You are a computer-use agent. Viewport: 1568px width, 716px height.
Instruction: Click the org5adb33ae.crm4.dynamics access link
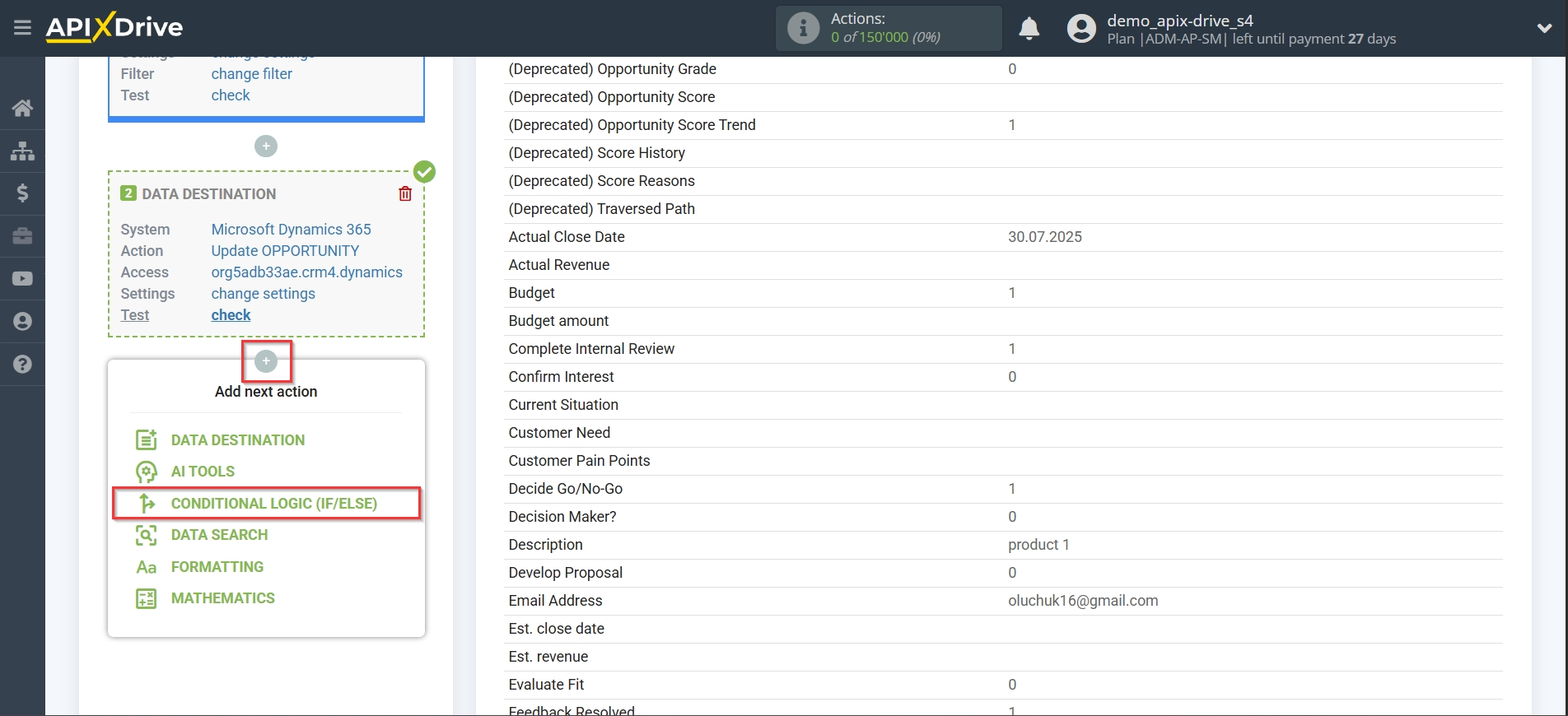point(306,272)
